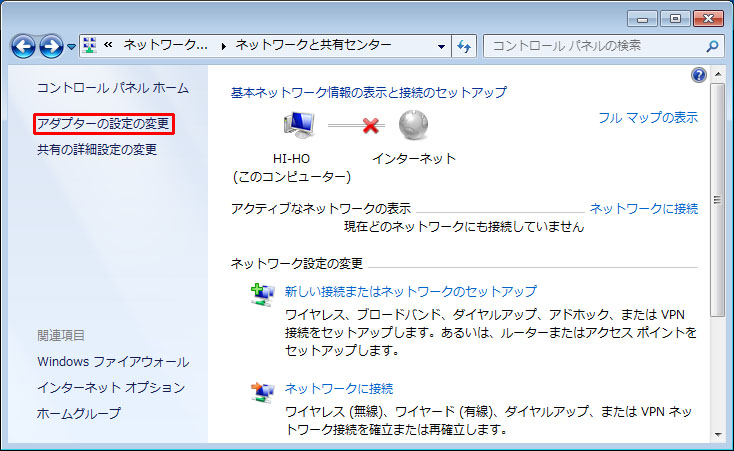This screenshot has height=451, width=734.
Task: Expand the arrow after the ネットワーク... breadcrumb
Action: pos(223,46)
